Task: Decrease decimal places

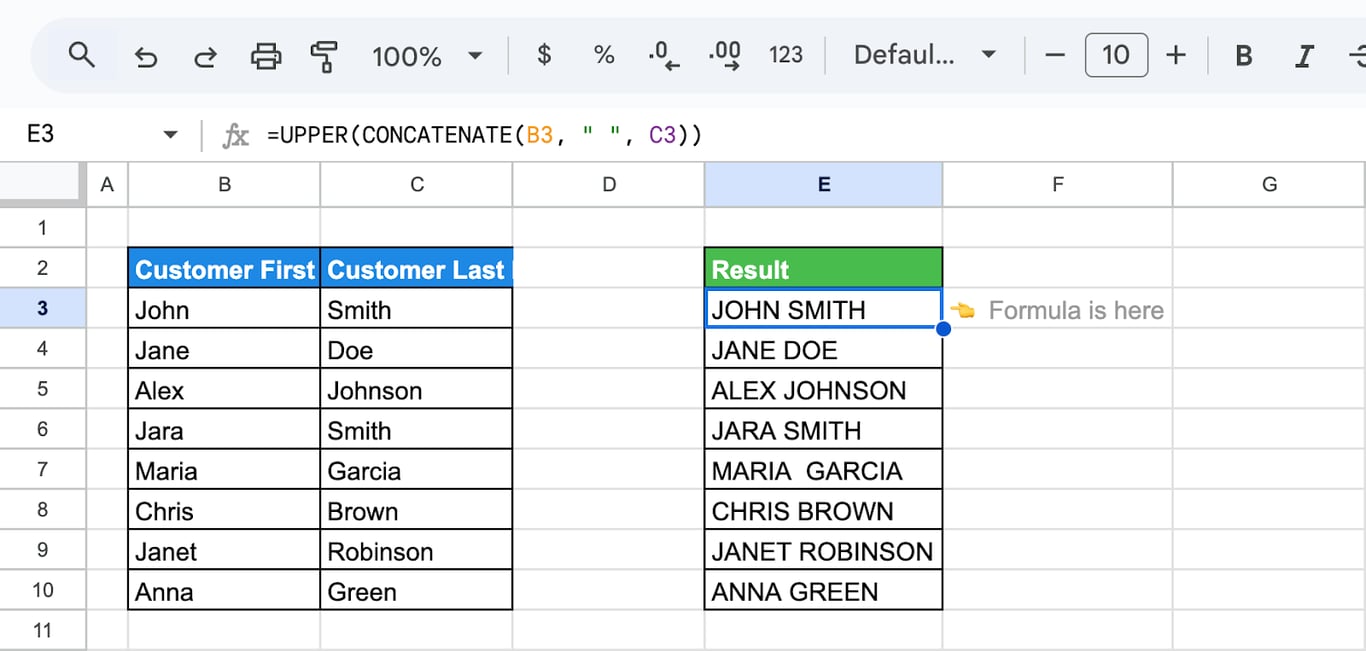Action: pos(664,55)
